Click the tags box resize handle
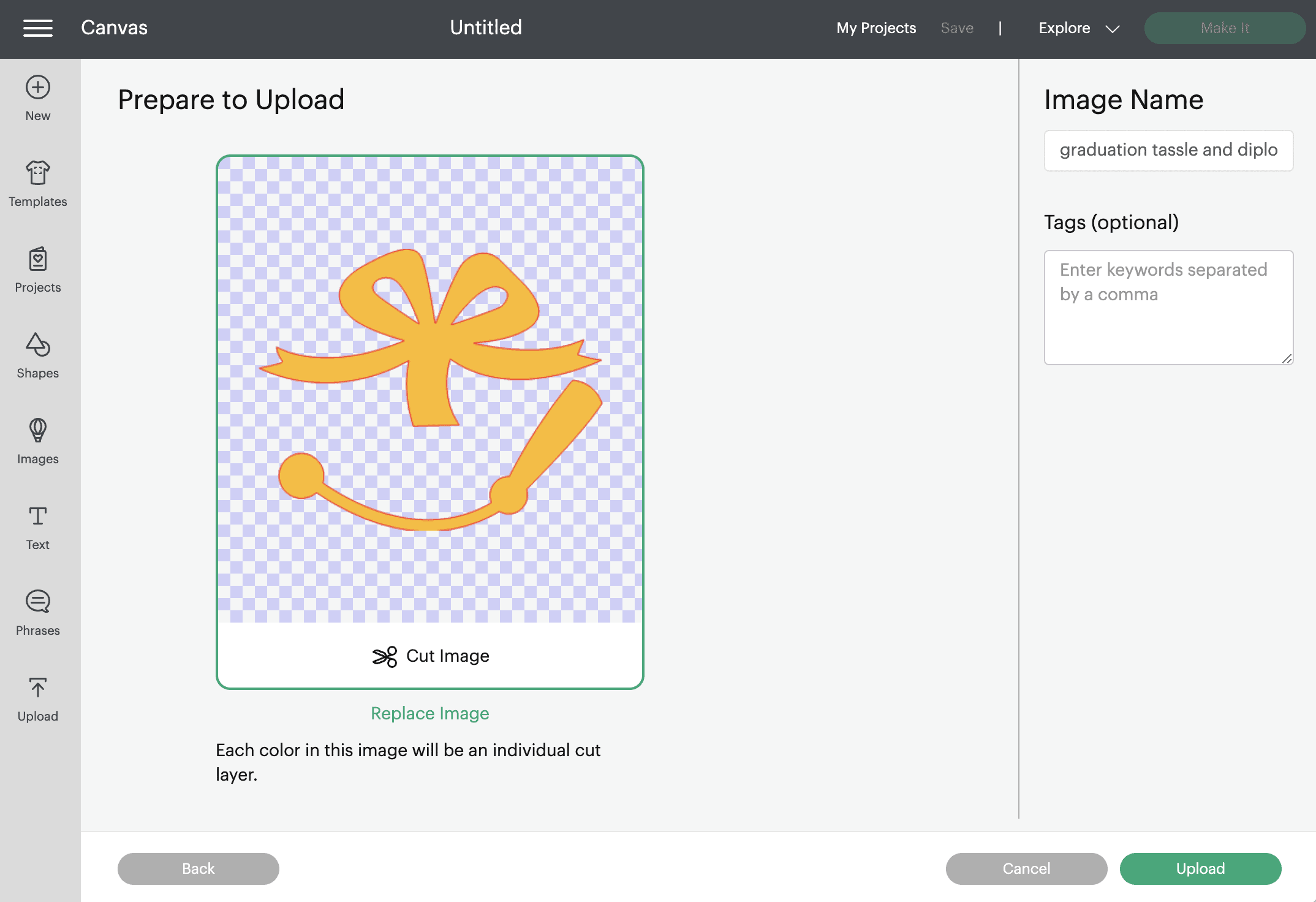This screenshot has height=902, width=1316. coord(1287,359)
